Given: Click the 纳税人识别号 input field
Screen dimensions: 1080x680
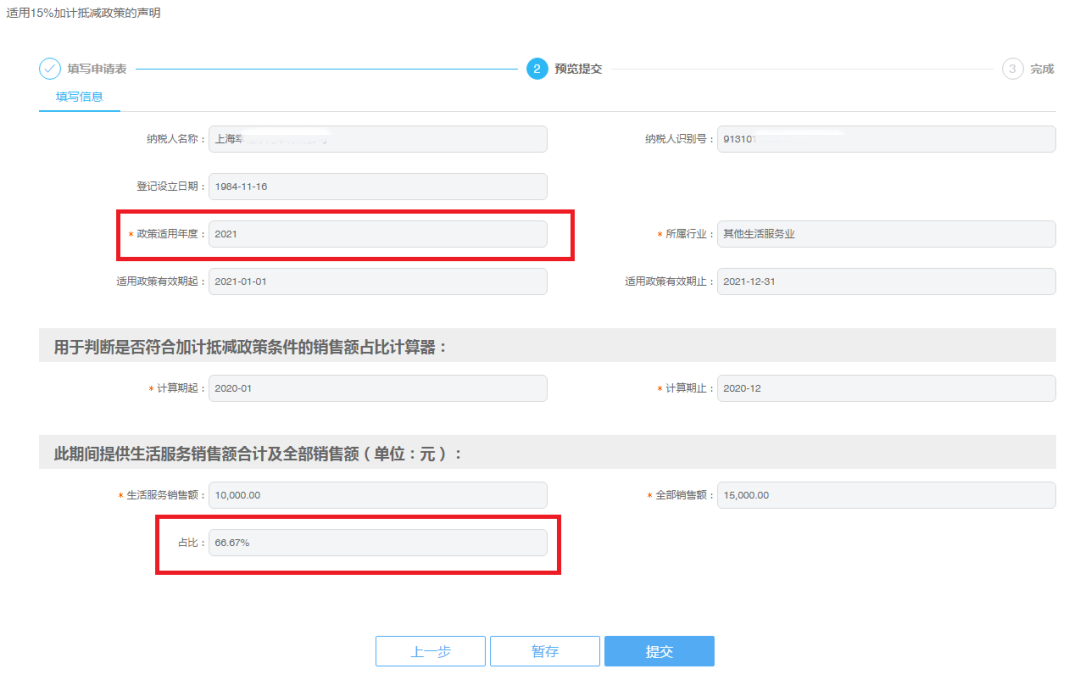Looking at the screenshot, I should (x=886, y=139).
